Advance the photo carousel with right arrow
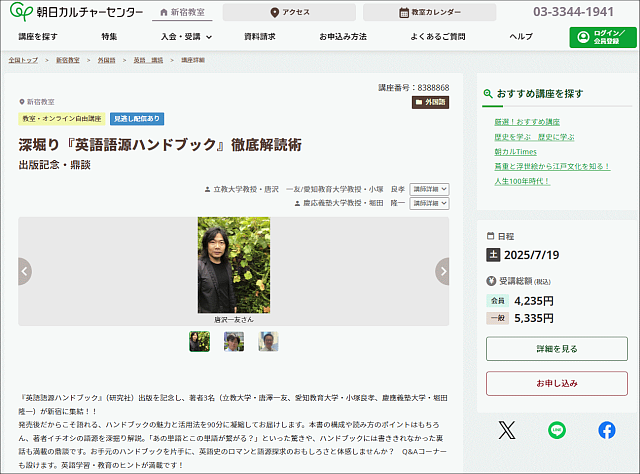640x474 pixels. (443, 271)
